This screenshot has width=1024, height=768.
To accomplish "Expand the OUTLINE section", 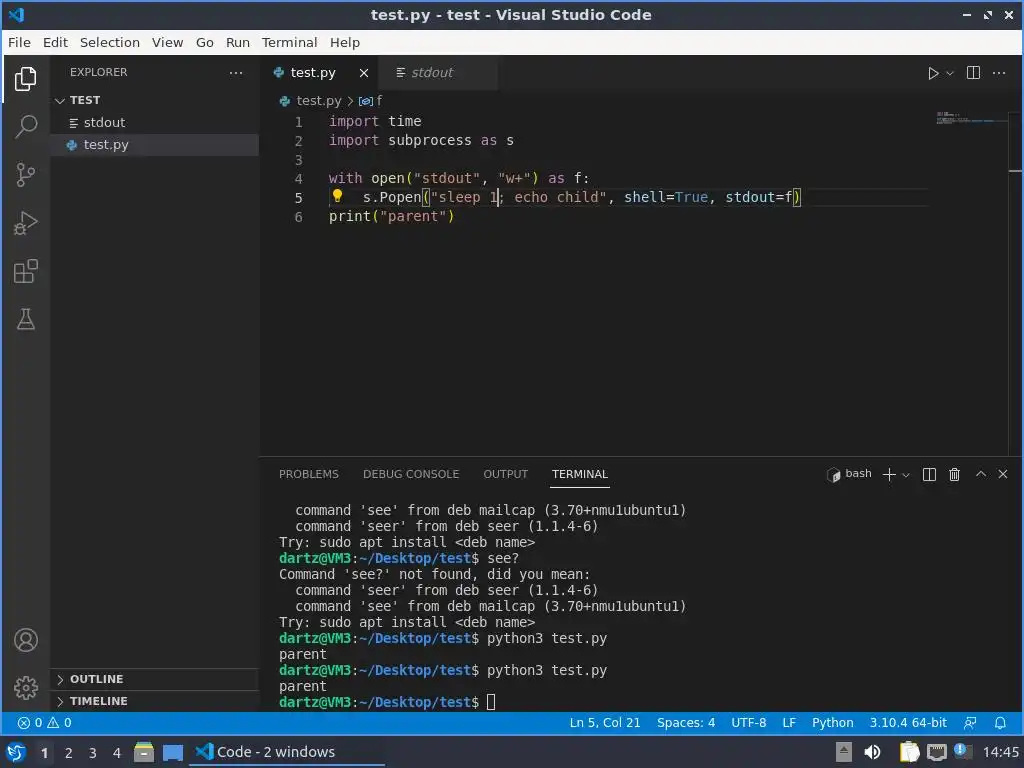I will point(155,679).
